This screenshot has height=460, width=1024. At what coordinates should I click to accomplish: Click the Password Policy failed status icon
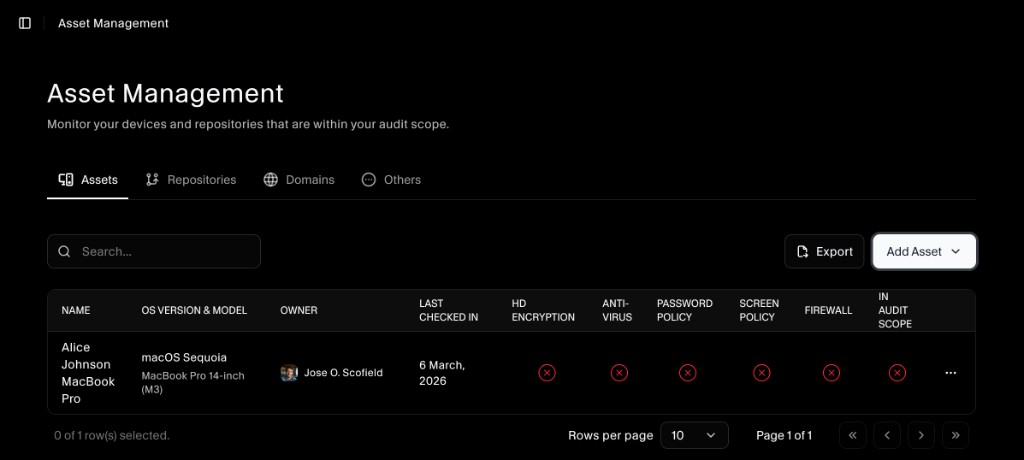[x=687, y=373]
